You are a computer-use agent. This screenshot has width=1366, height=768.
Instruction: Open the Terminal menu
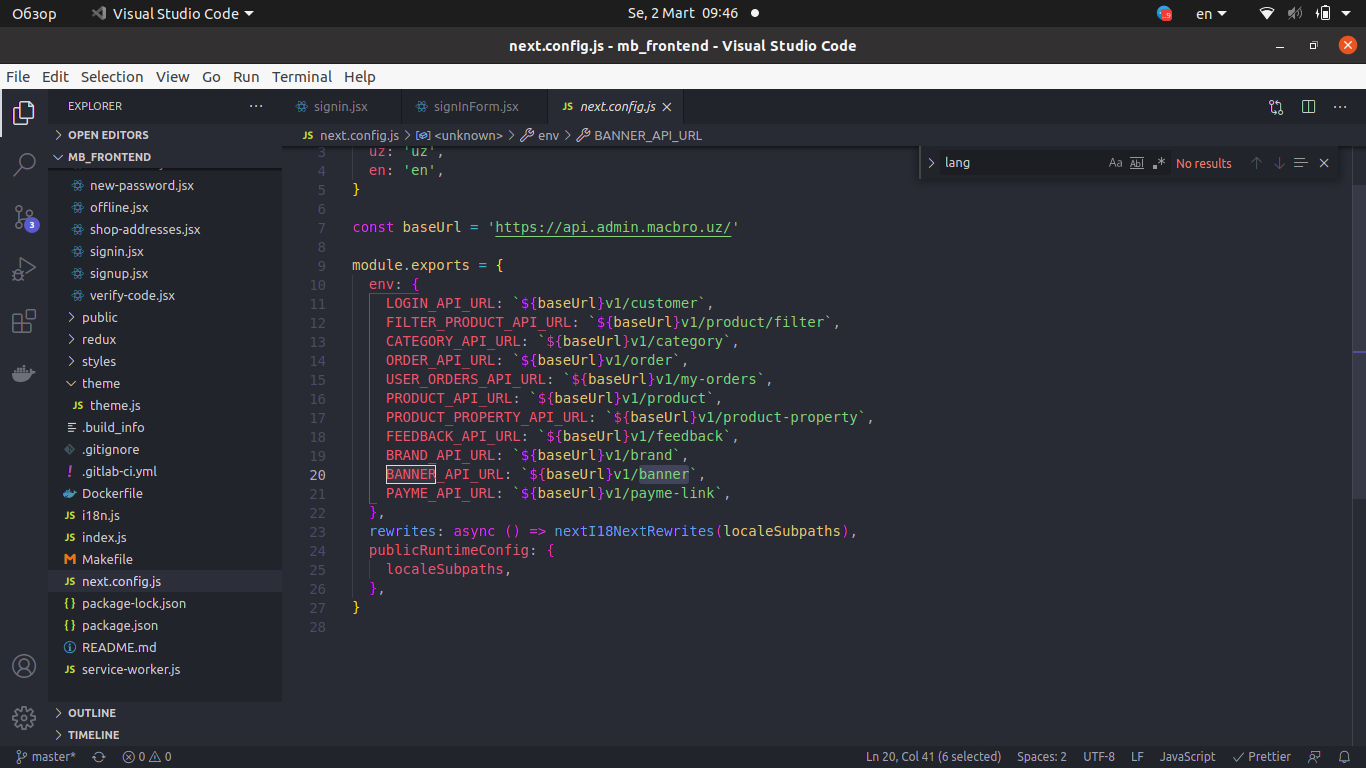point(301,77)
